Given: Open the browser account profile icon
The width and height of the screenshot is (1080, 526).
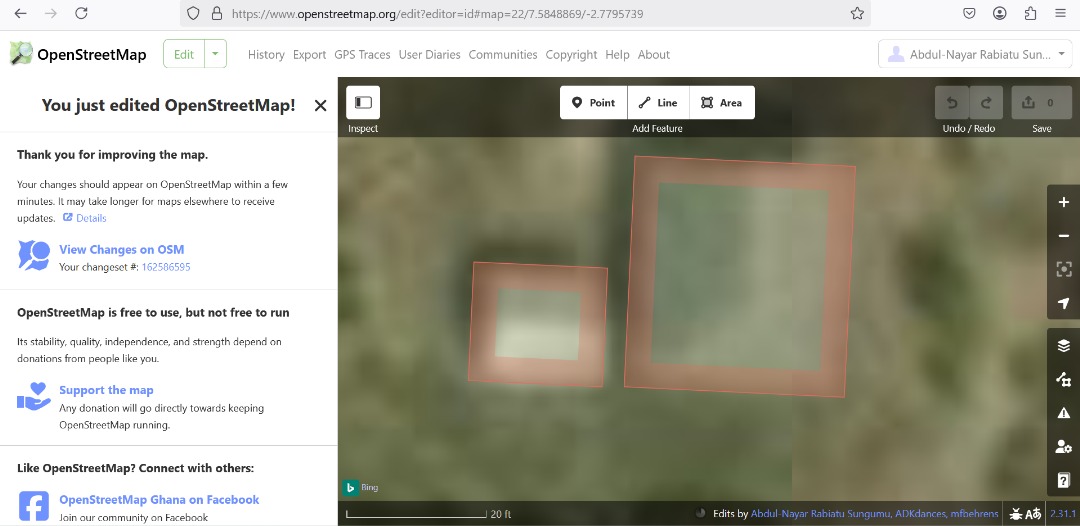Looking at the screenshot, I should tap(999, 13).
